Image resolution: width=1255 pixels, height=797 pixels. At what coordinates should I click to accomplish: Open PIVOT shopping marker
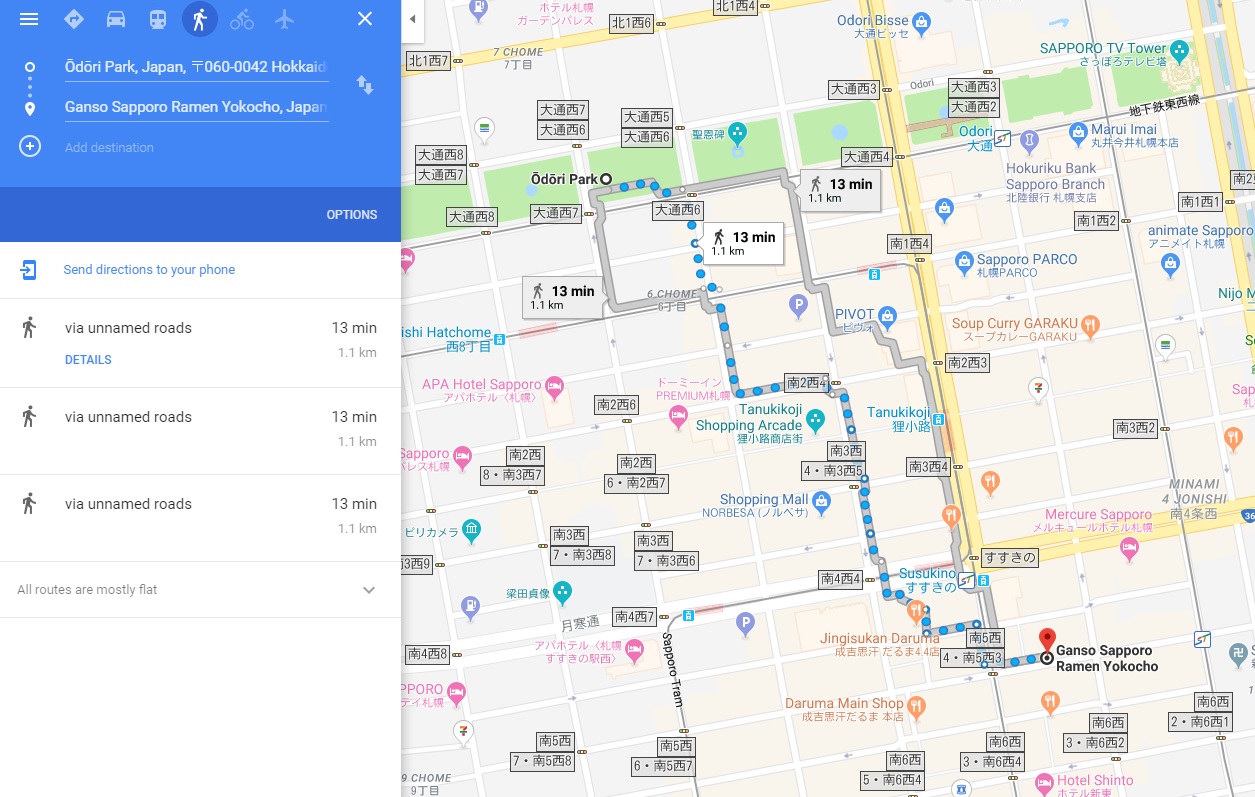pos(886,318)
